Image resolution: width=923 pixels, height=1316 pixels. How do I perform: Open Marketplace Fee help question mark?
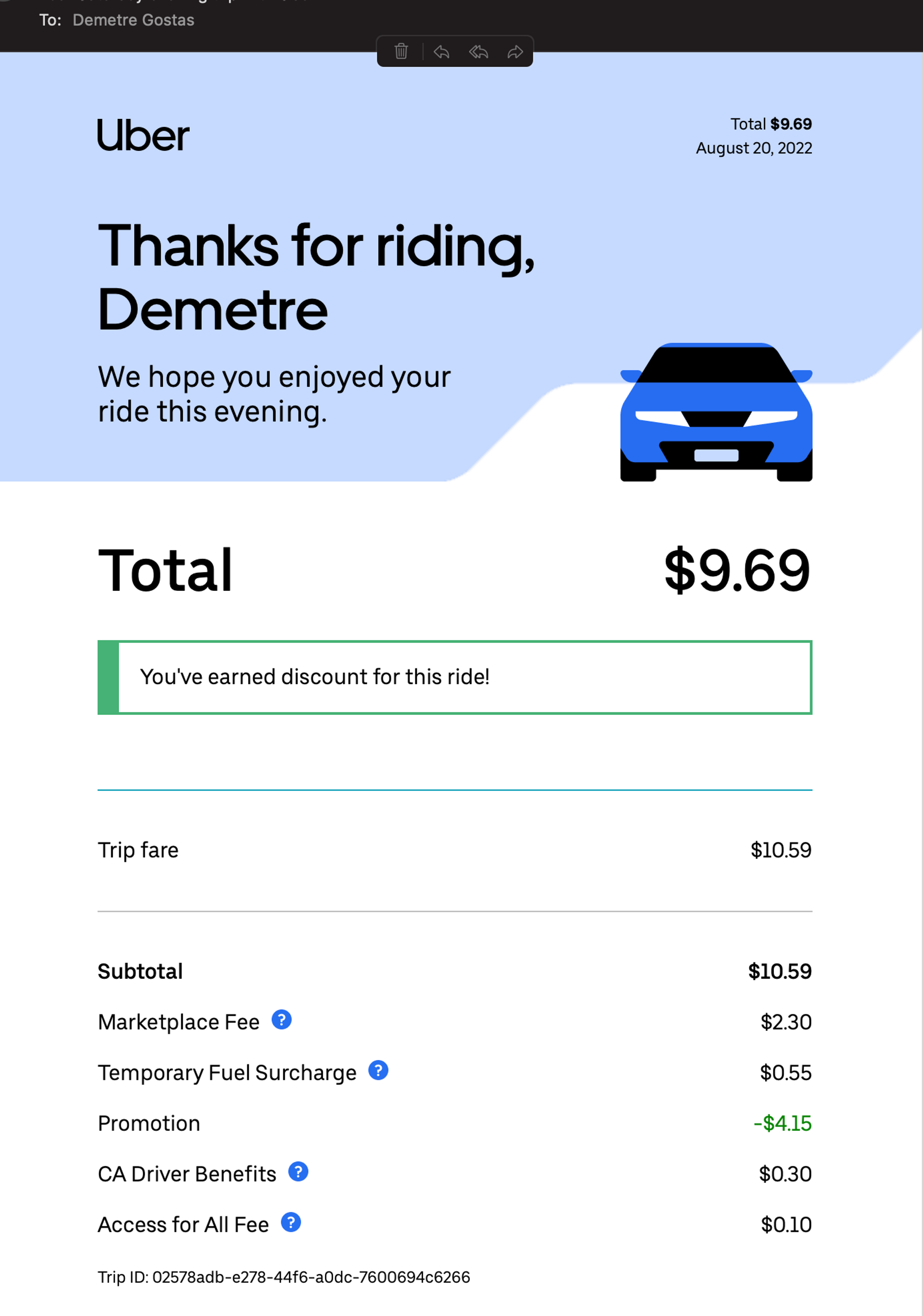[282, 1020]
